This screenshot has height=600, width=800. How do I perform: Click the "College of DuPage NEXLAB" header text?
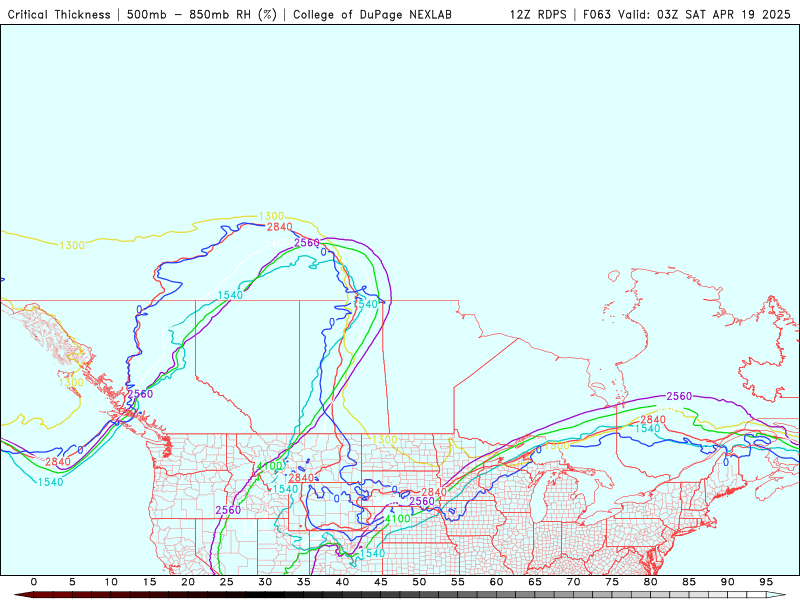point(372,14)
